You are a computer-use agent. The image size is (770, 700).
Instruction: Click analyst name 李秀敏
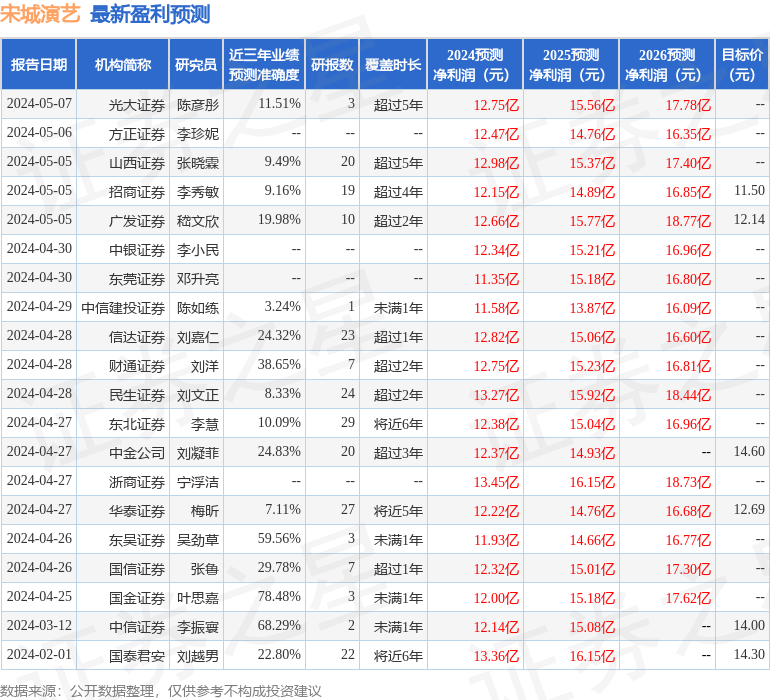(198, 192)
